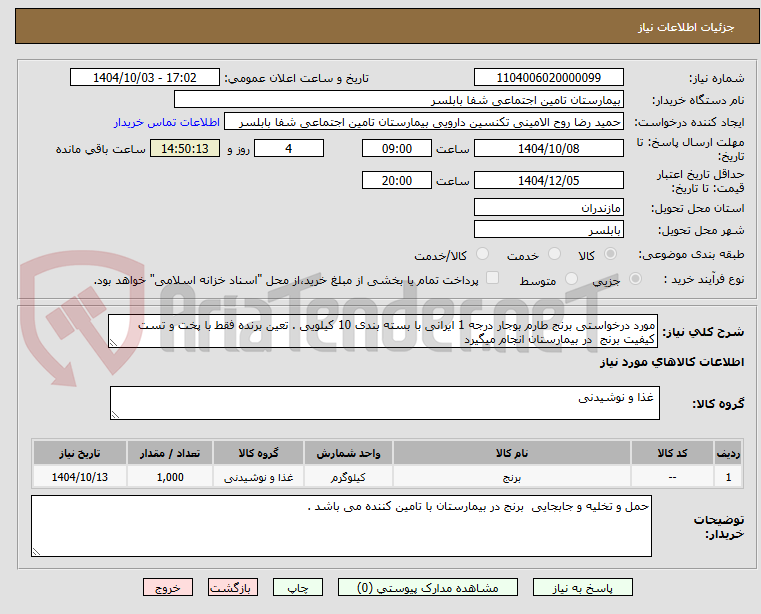Click the ردیف column header
Image resolution: width=761 pixels, height=614 pixels.
click(728, 453)
